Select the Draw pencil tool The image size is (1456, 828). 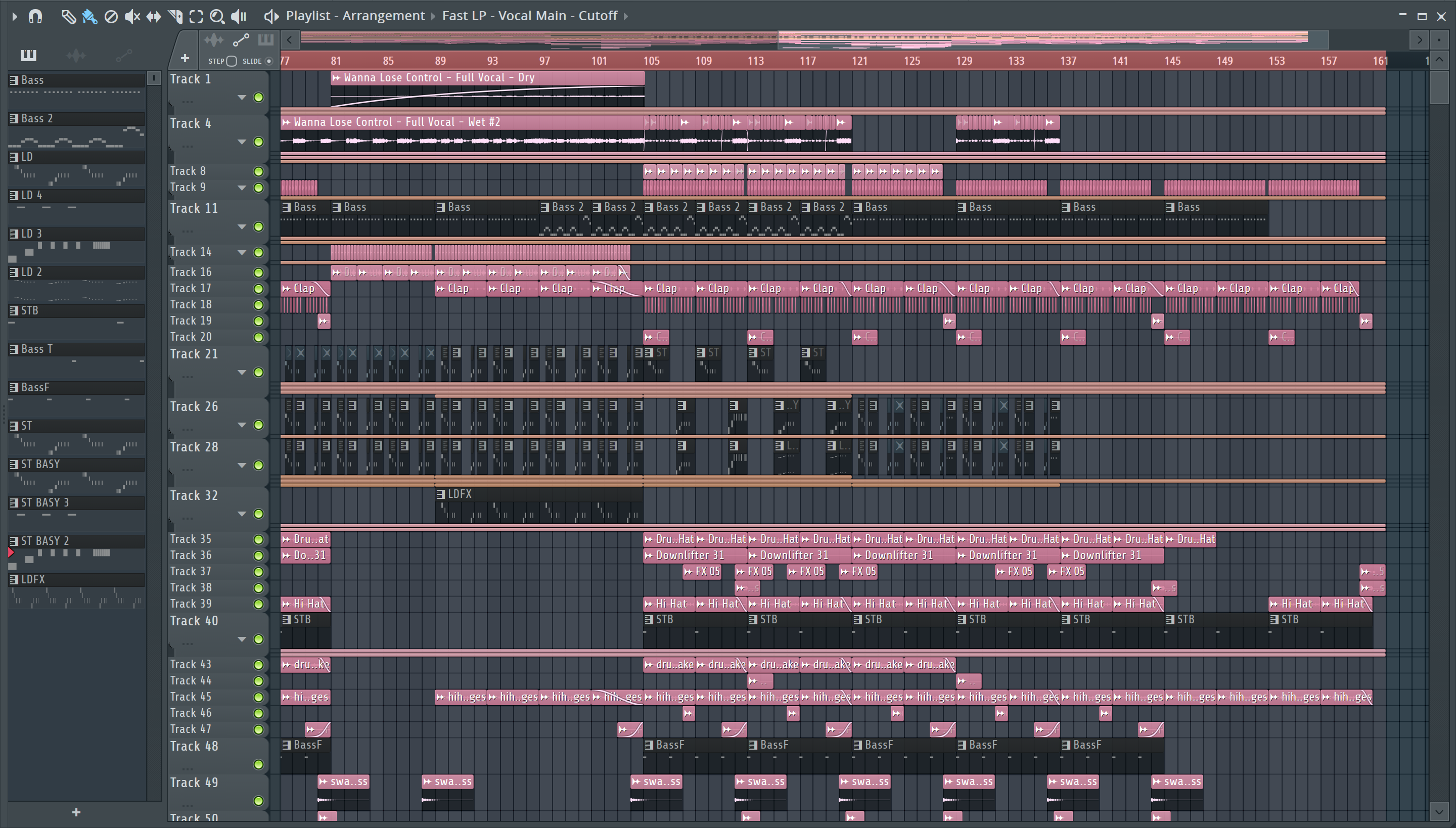68,17
